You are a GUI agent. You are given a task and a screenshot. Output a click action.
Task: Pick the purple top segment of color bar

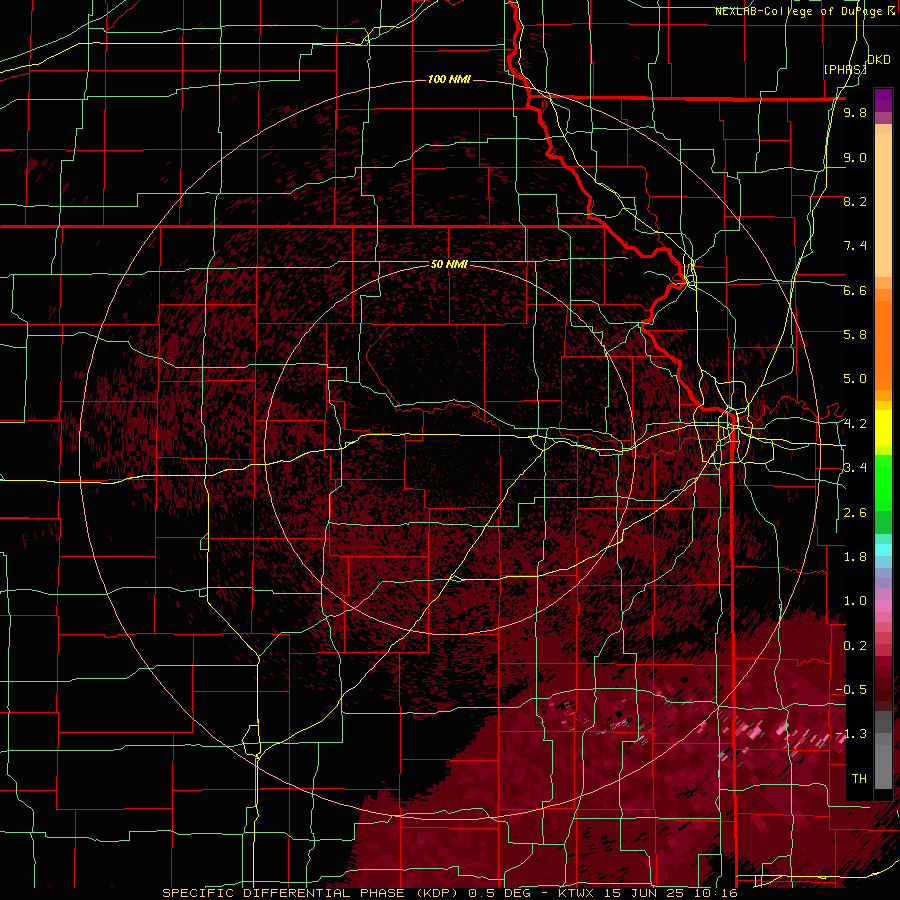(x=883, y=100)
